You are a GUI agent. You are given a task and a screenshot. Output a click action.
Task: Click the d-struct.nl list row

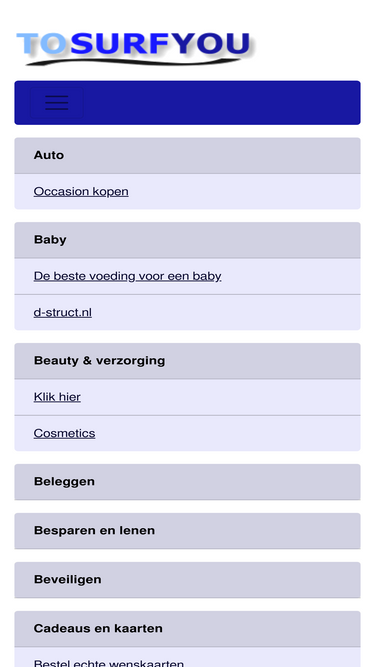point(188,312)
